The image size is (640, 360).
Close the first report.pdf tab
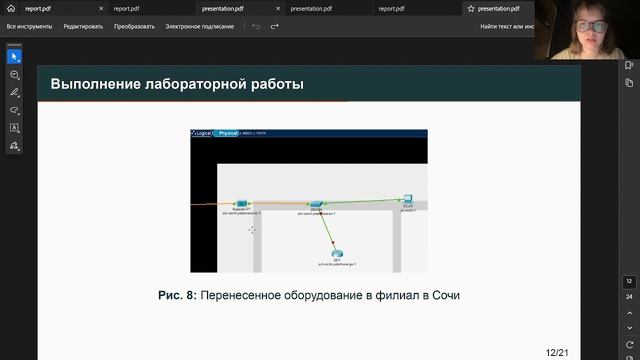(101, 9)
